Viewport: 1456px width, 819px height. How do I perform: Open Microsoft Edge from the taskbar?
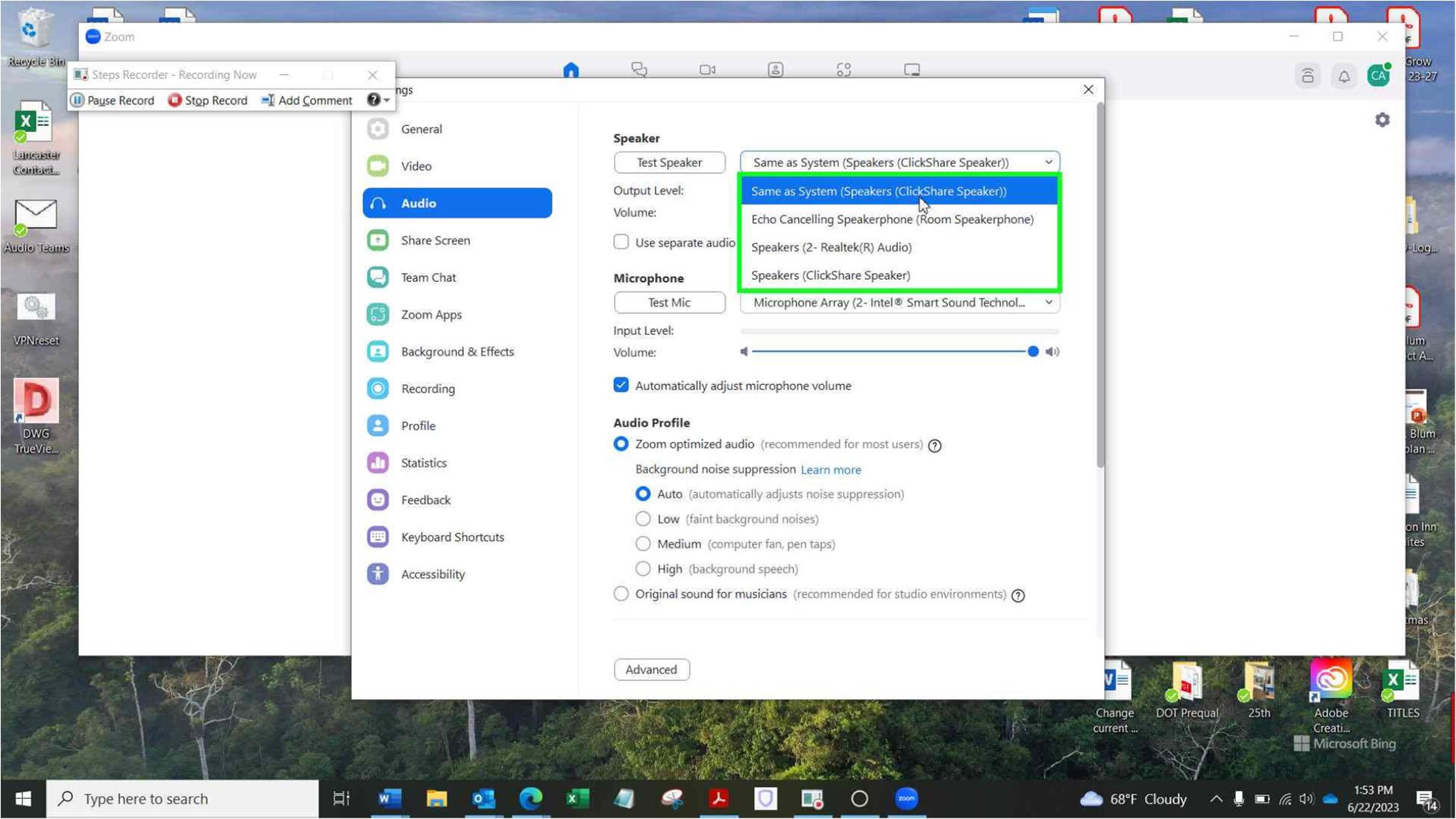530,799
